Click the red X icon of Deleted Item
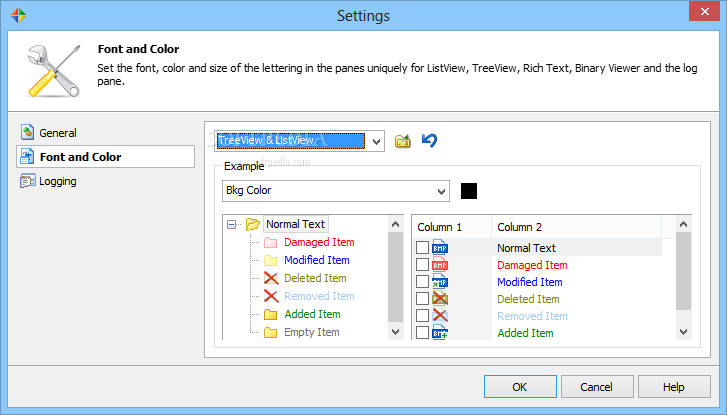The image size is (727, 415). point(271,278)
